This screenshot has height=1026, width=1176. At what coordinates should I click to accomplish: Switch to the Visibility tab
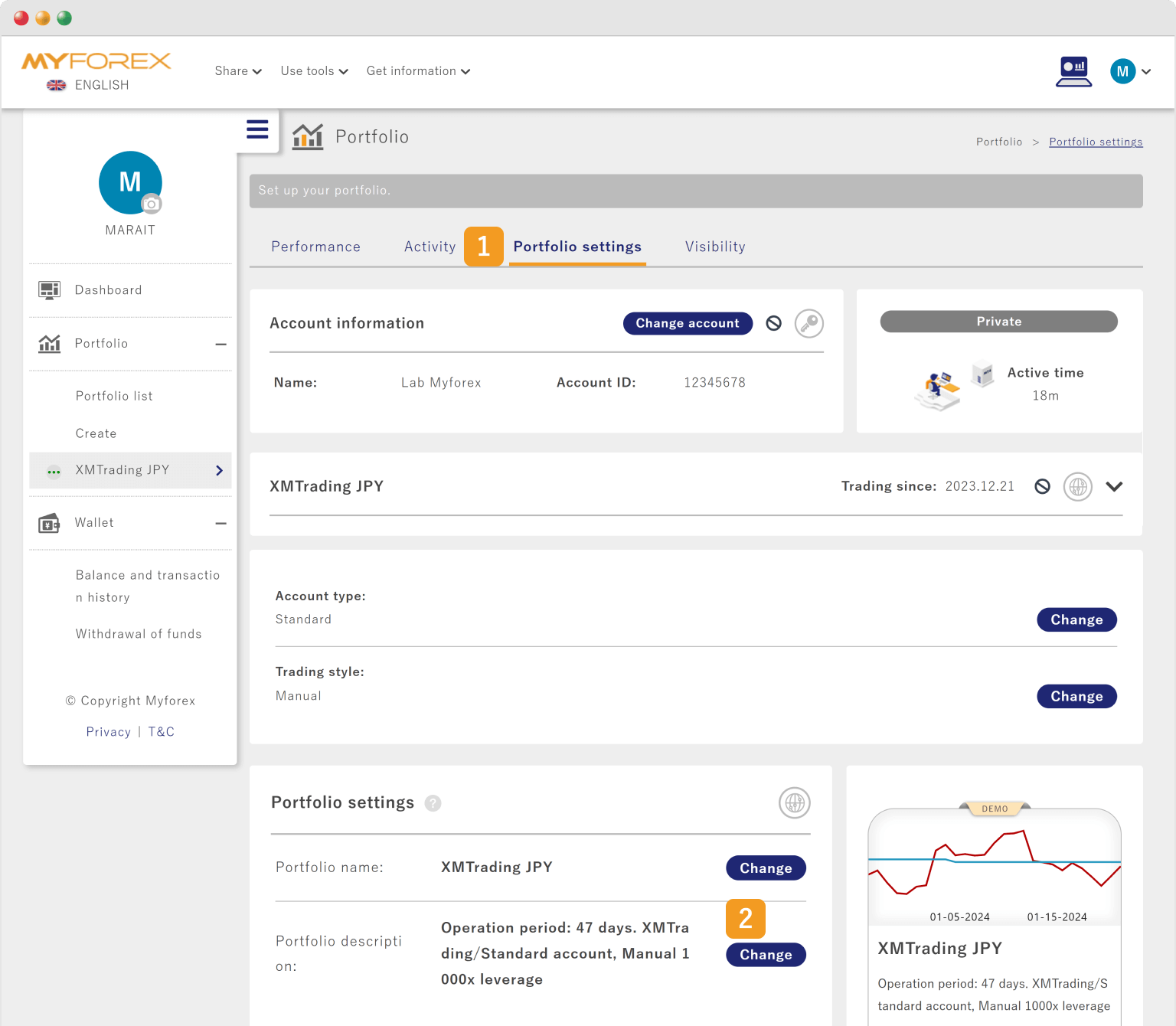pos(715,247)
